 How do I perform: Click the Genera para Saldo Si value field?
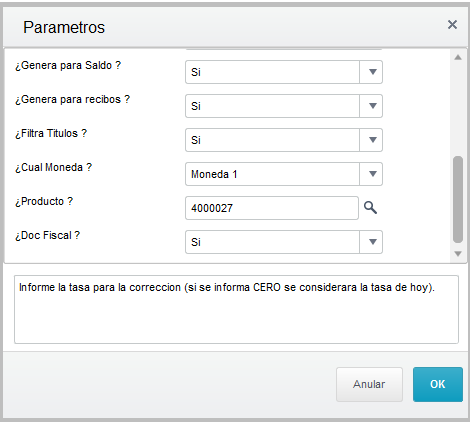click(x=272, y=72)
